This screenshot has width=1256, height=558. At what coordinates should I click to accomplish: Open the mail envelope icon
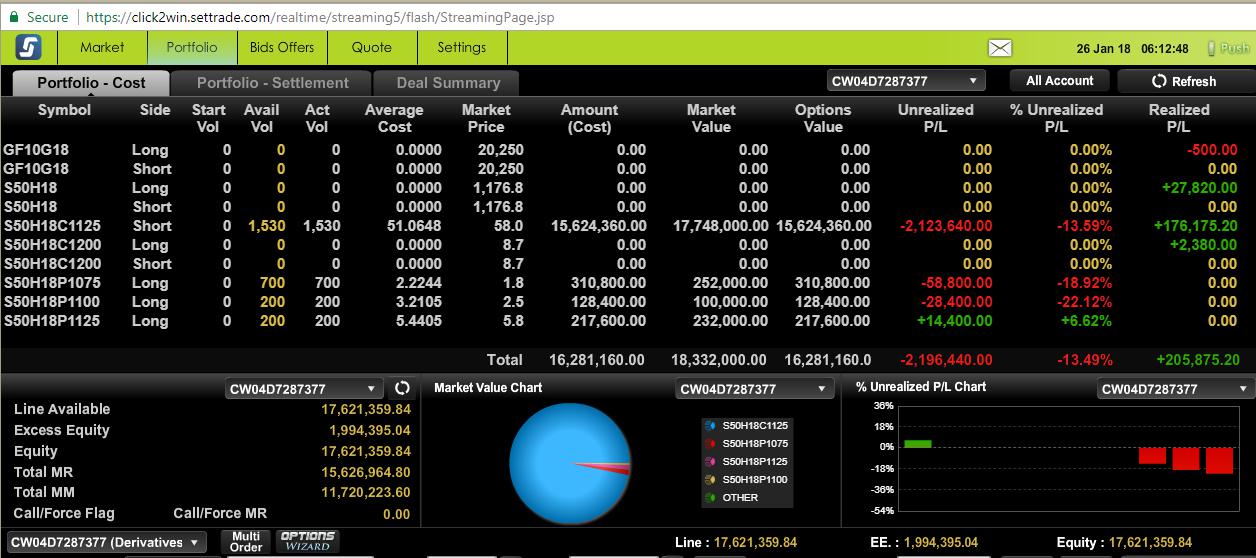coord(1000,48)
